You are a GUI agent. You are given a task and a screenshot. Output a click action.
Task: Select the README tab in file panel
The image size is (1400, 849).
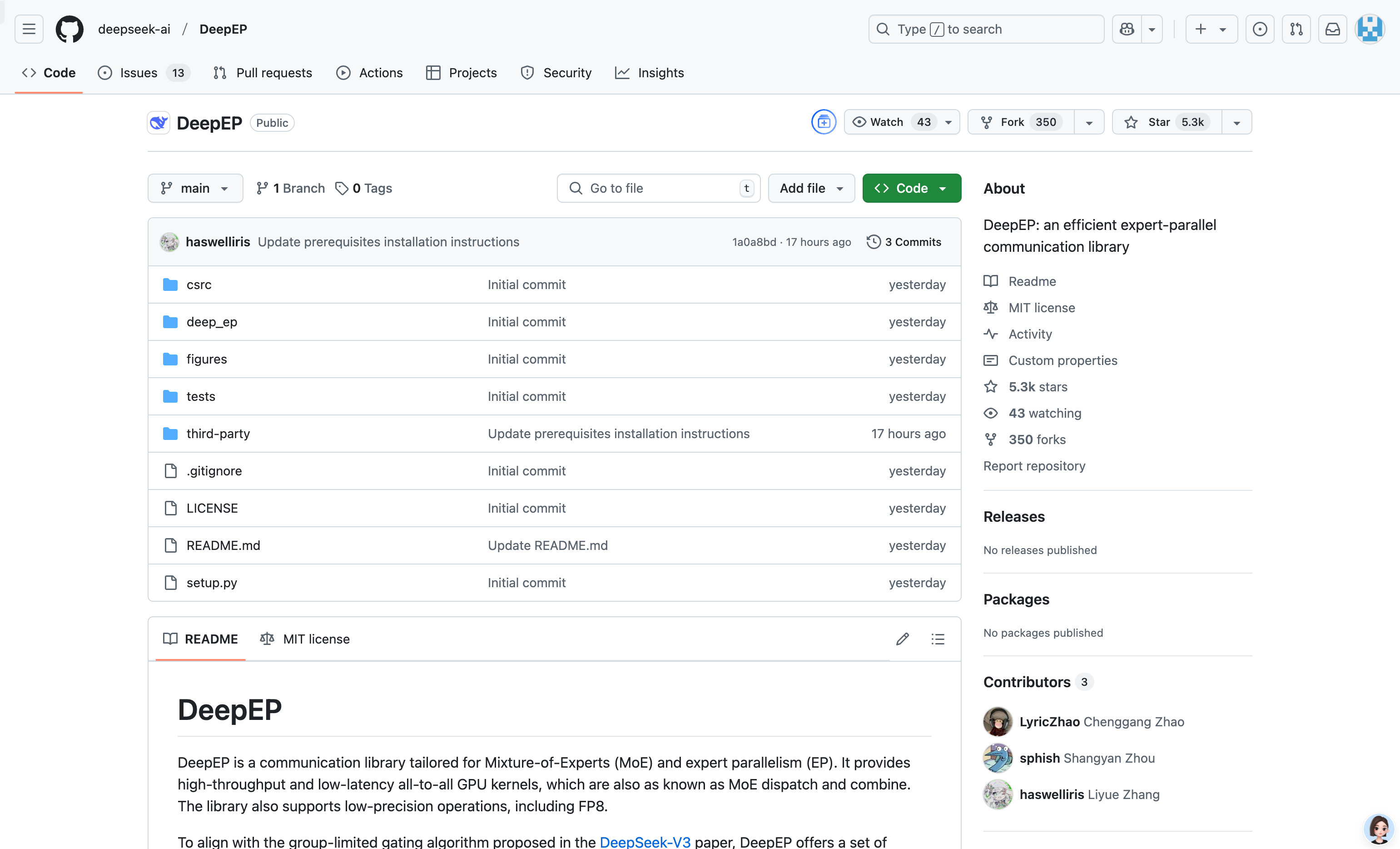pos(200,639)
